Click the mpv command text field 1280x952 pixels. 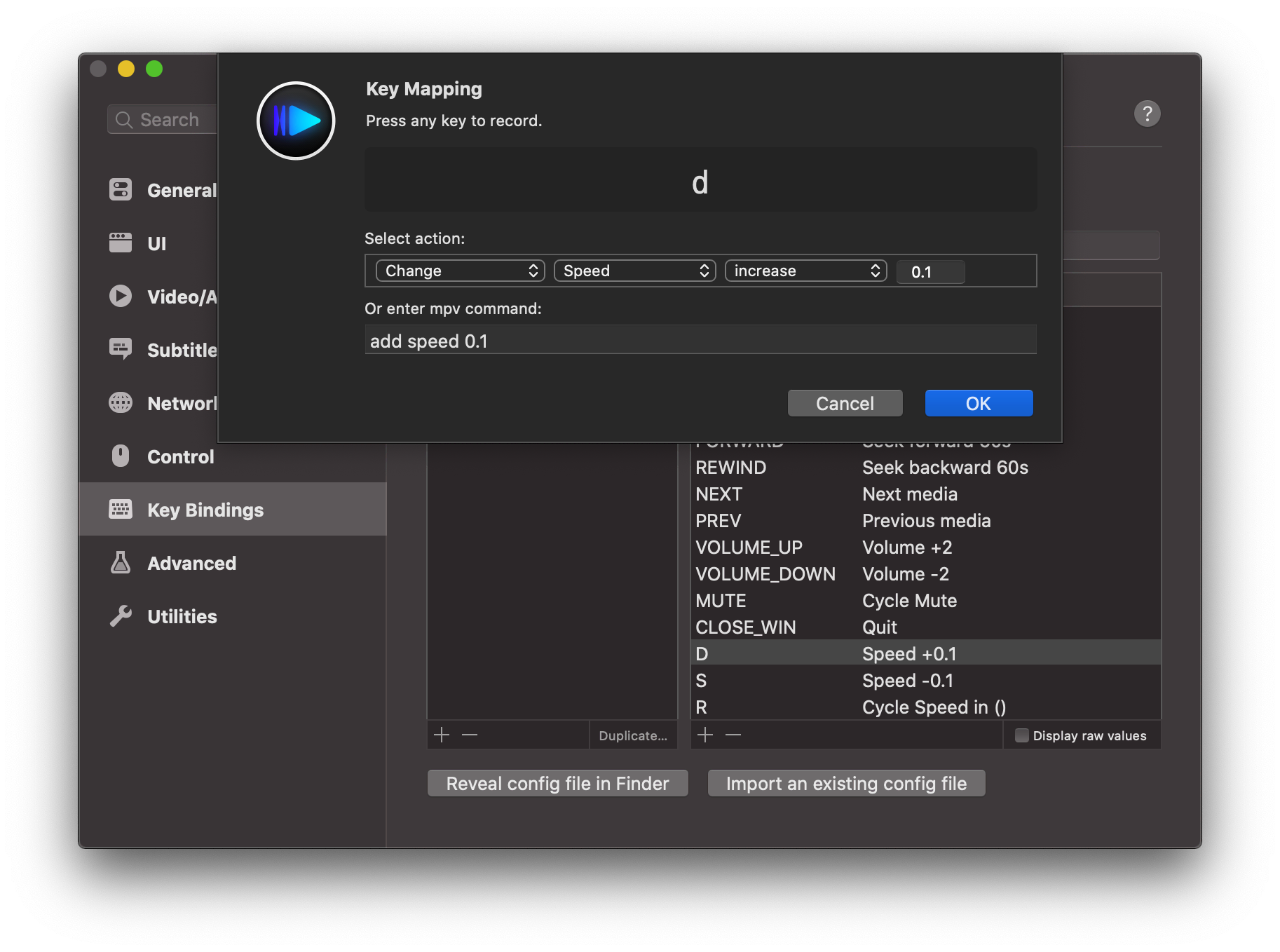coord(700,340)
